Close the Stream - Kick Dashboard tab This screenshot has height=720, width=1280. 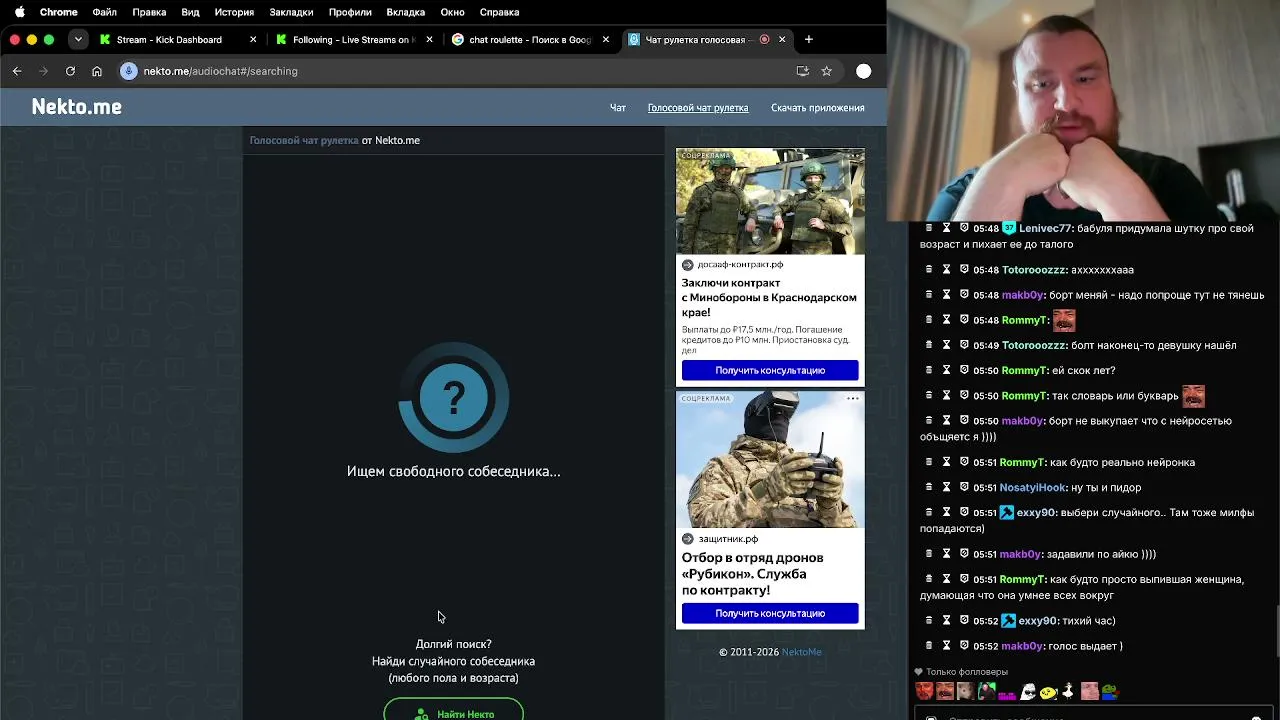[253, 40]
